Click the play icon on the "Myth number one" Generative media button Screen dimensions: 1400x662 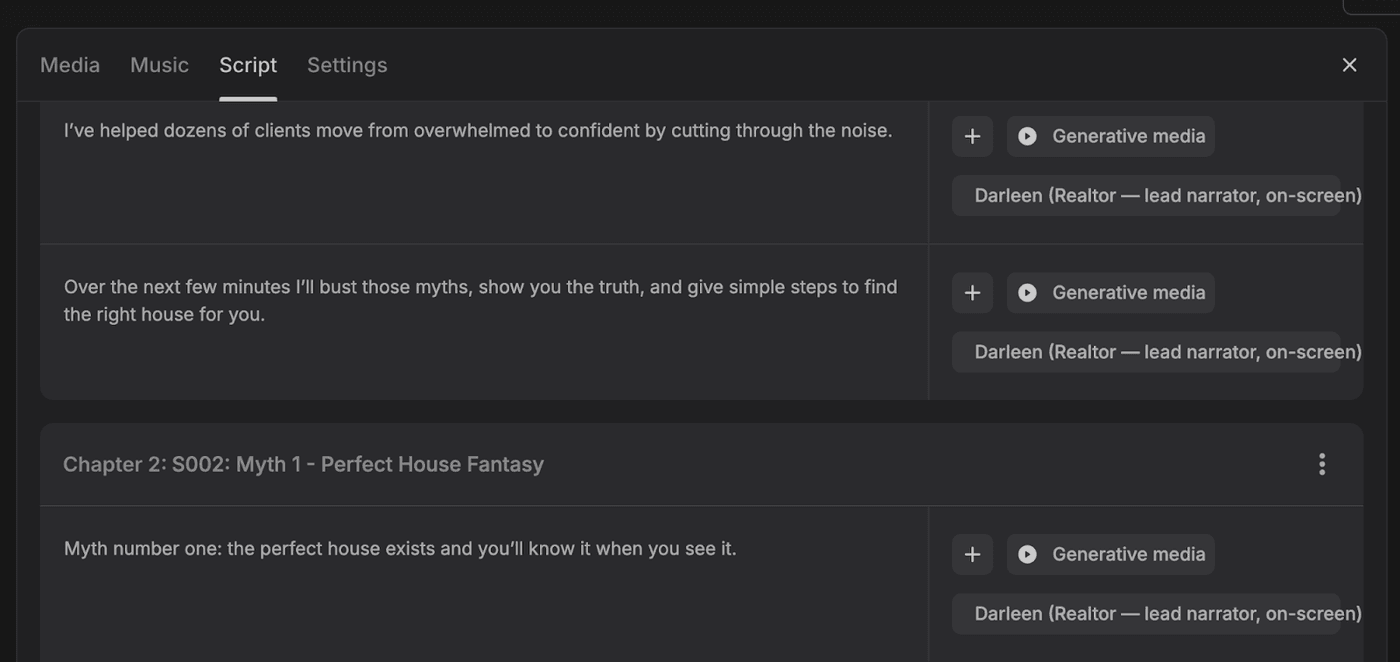pos(1027,554)
